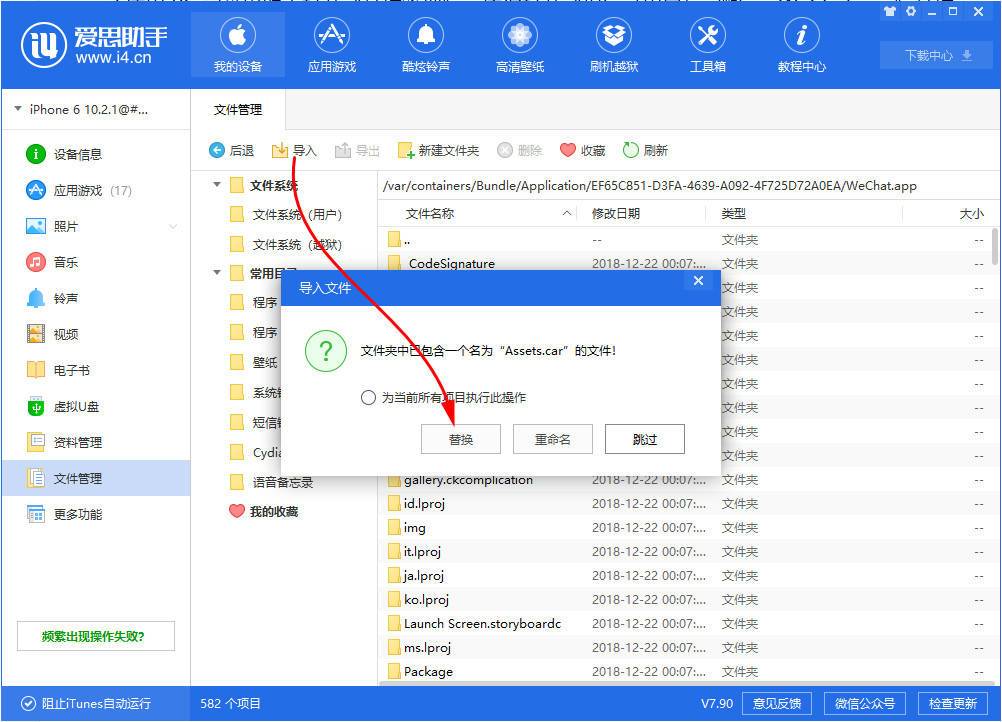1002x722 pixels.
Task: Open the 酷炫铃声 ringtone section
Action: pos(426,45)
